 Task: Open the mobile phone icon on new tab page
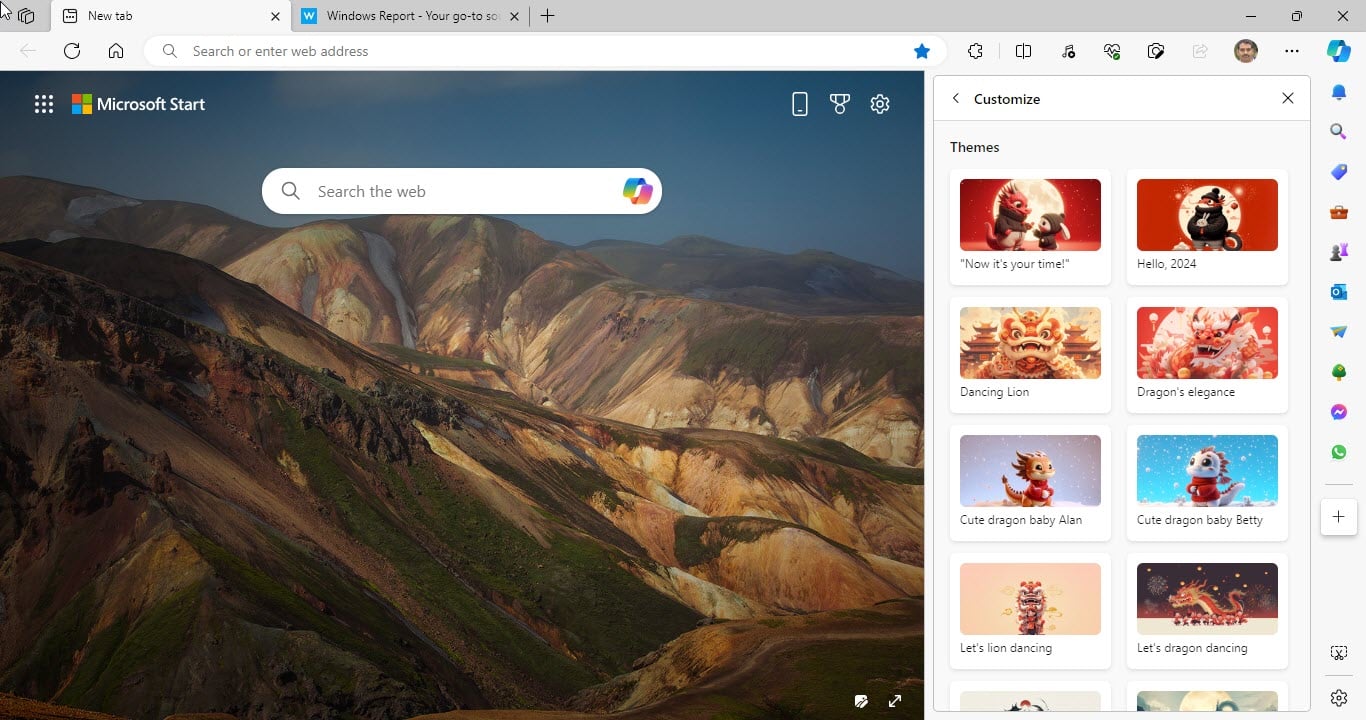tap(799, 104)
